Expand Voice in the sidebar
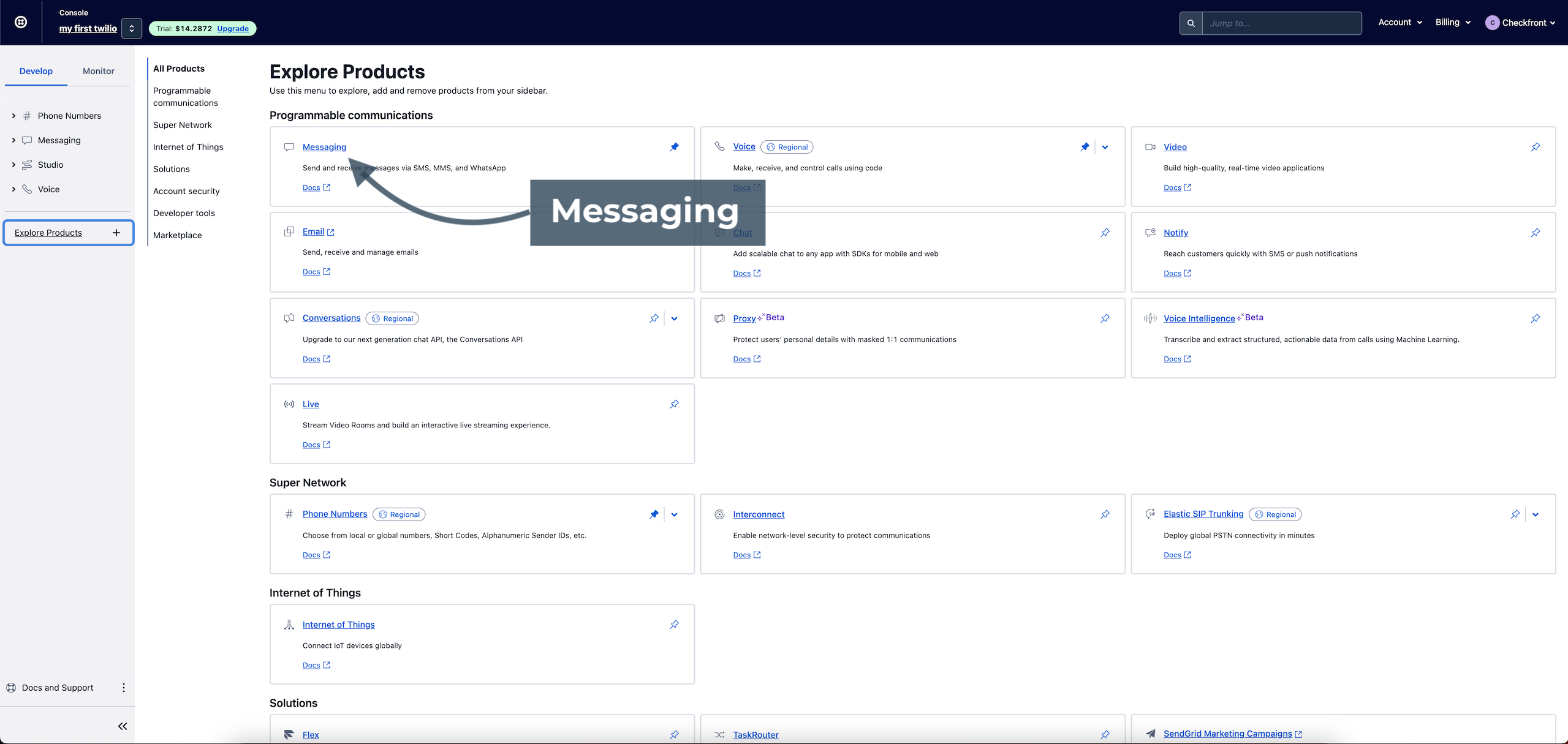Screen dimensions: 1568x744 coord(13,189)
